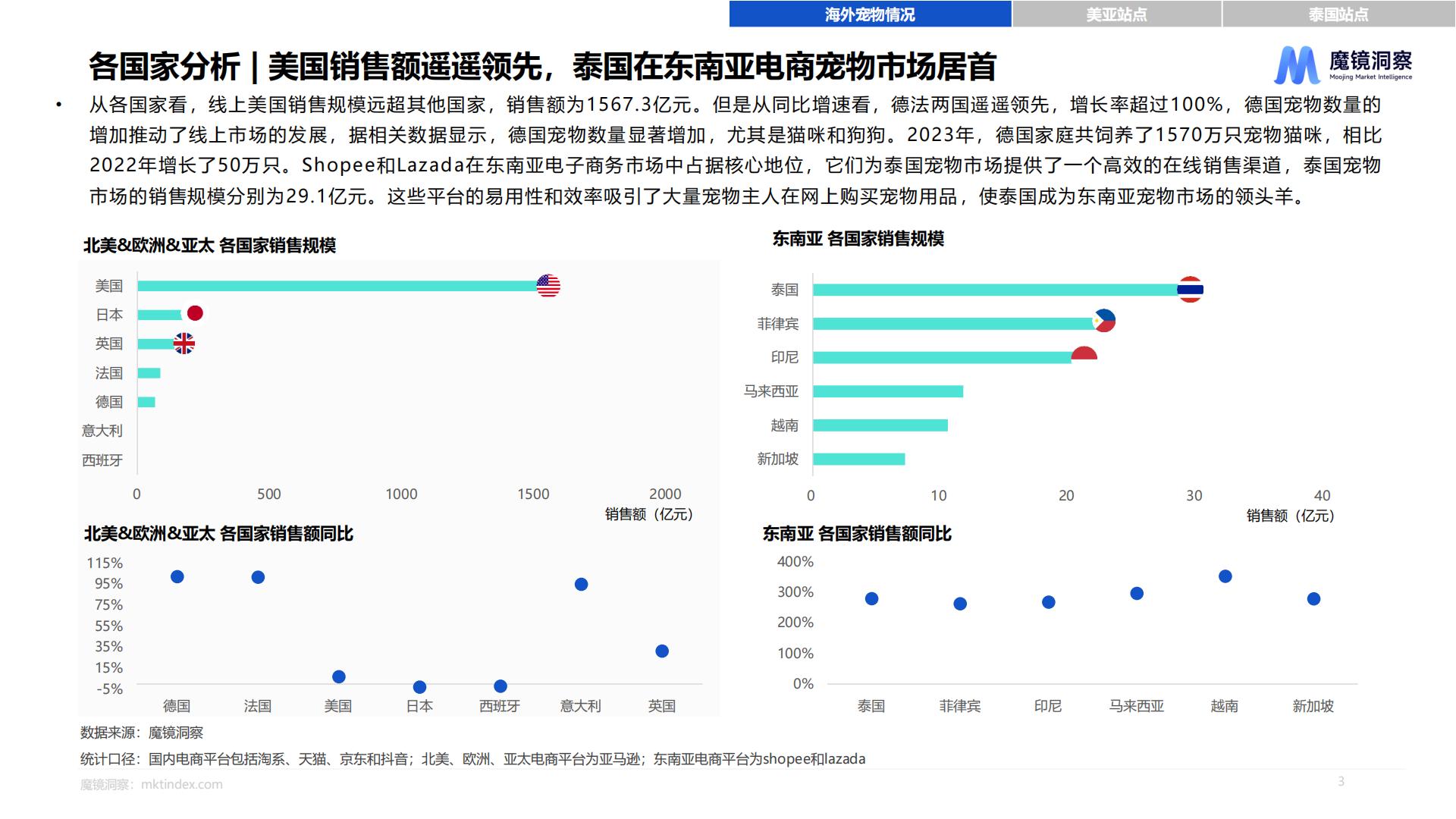Click the Philippines flag icon
Image resolution: width=1456 pixels, height=819 pixels.
click(x=1104, y=321)
